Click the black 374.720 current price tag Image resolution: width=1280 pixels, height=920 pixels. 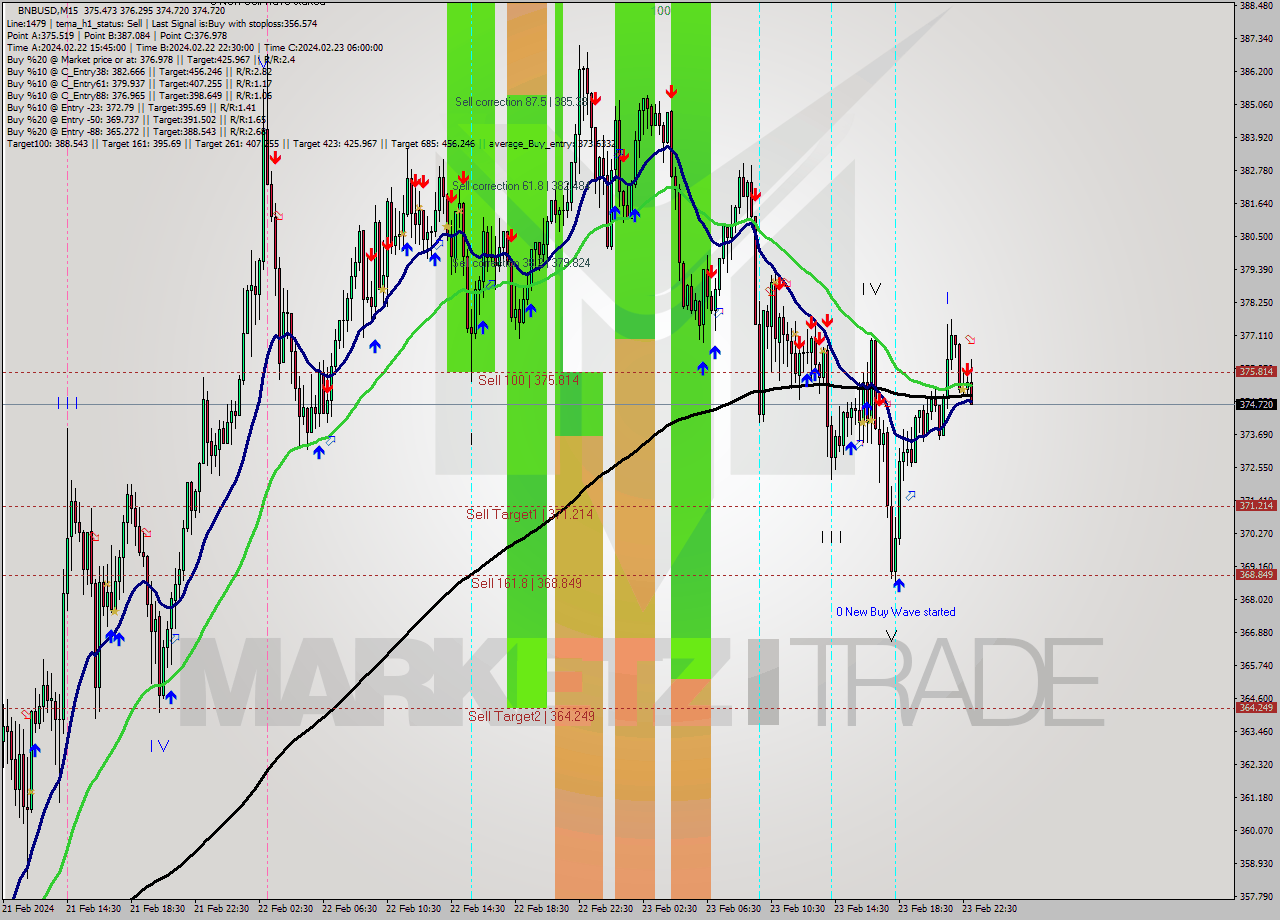(1256, 404)
